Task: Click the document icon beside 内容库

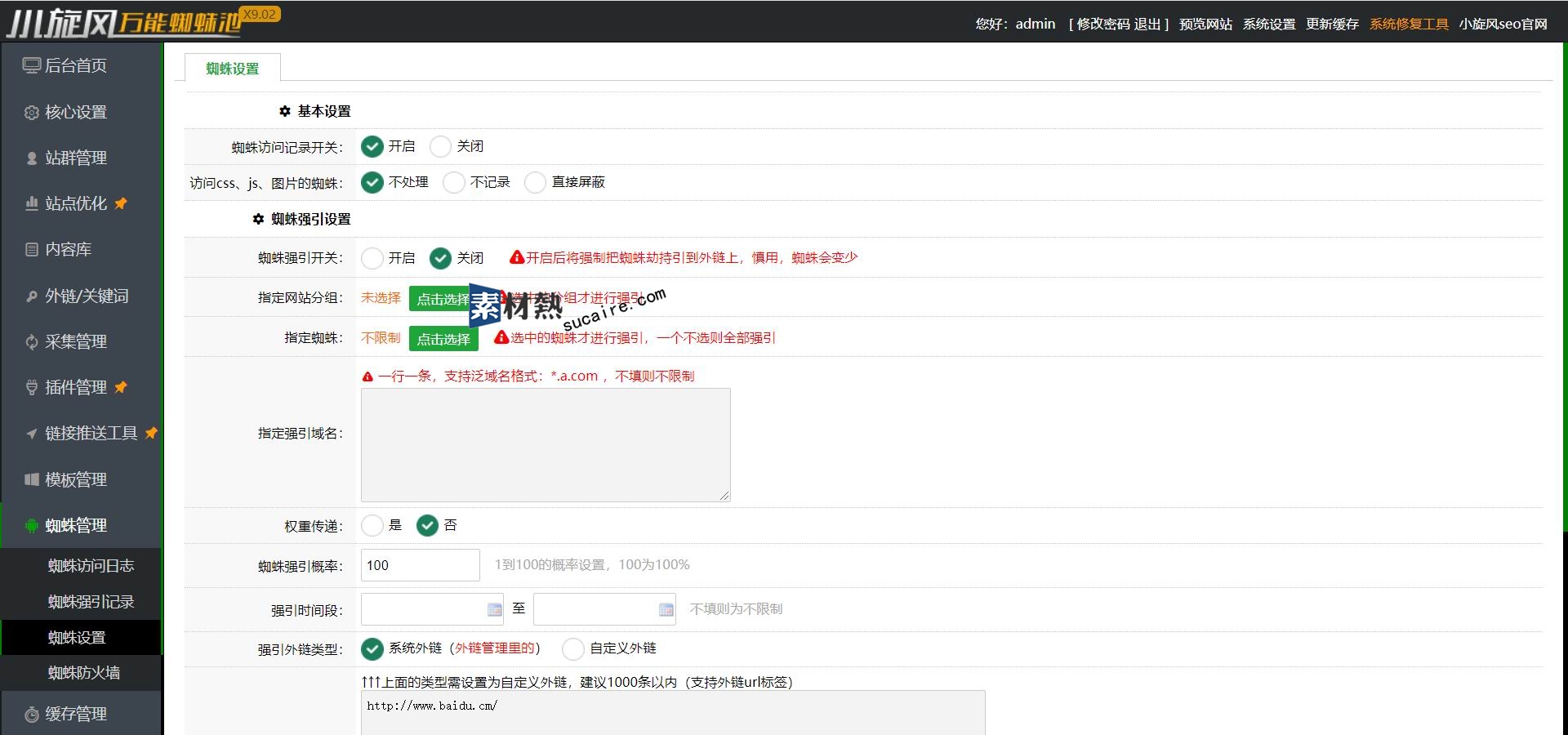Action: coord(31,250)
